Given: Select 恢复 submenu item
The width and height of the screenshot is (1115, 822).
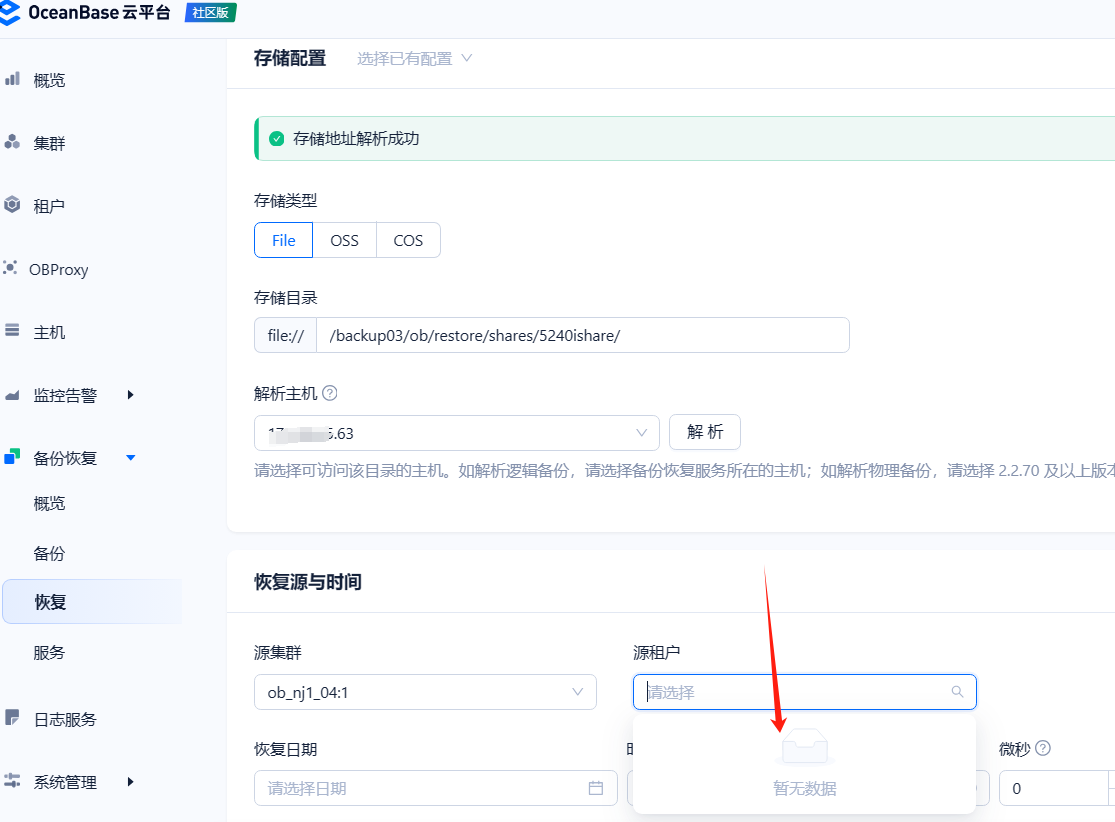Looking at the screenshot, I should click(x=92, y=602).
